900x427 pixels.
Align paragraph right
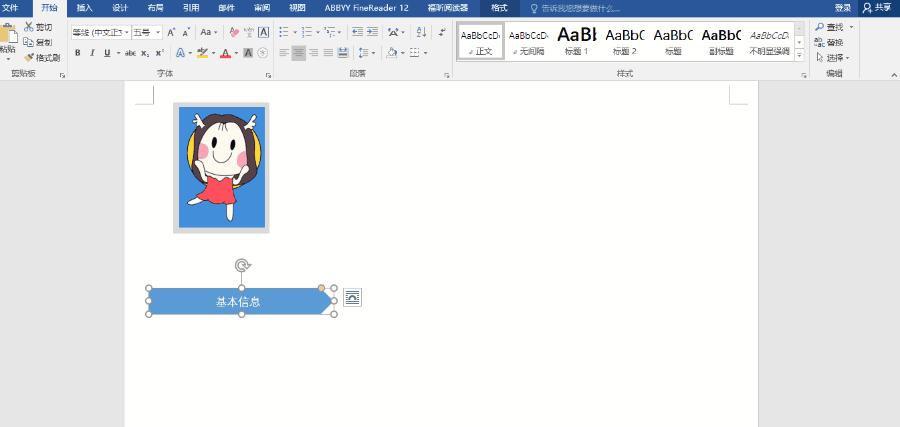[x=313, y=53]
